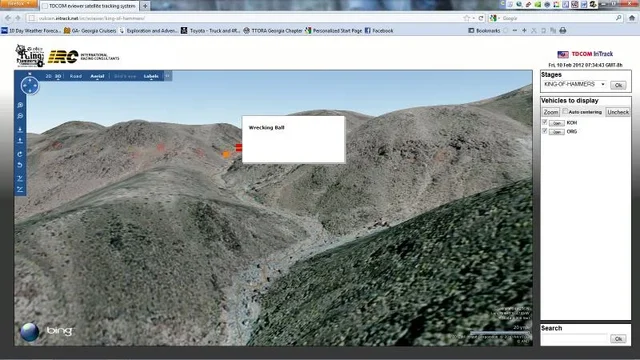Go to the browser home page
640x360 pixels.
pyautogui.click(x=632, y=18)
